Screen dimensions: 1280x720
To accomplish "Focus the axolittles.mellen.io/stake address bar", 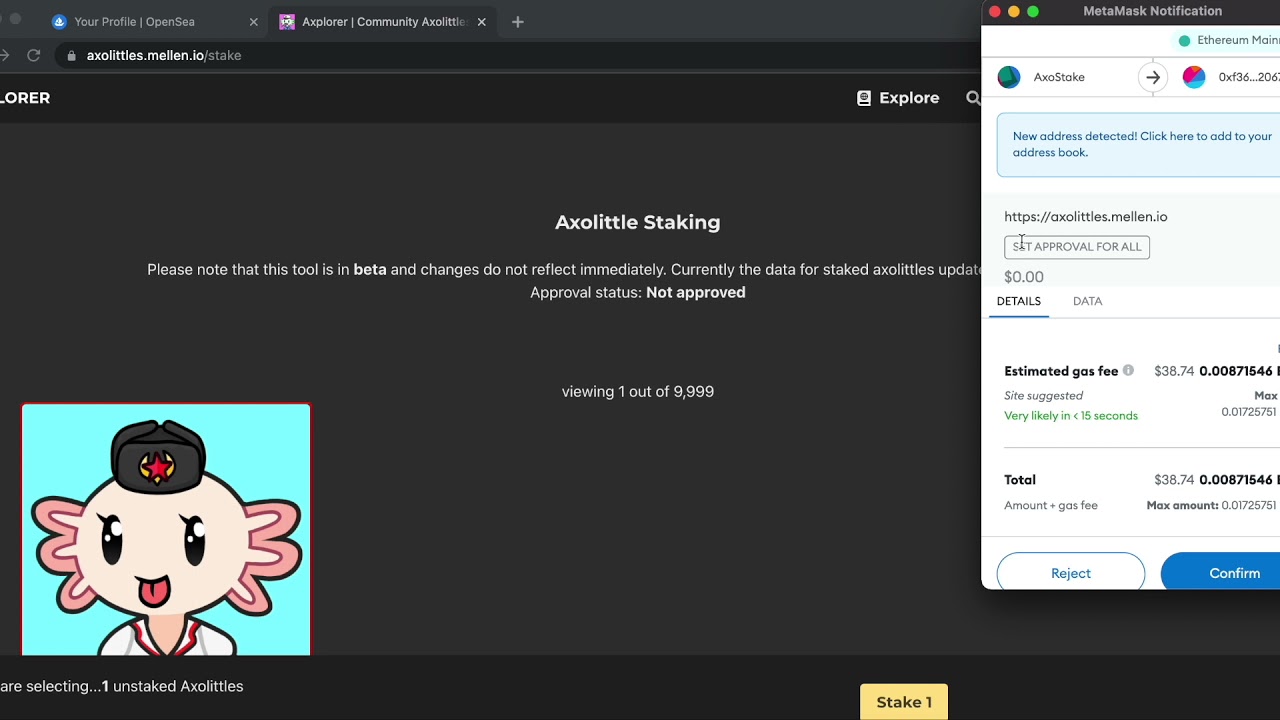I will (520, 56).
